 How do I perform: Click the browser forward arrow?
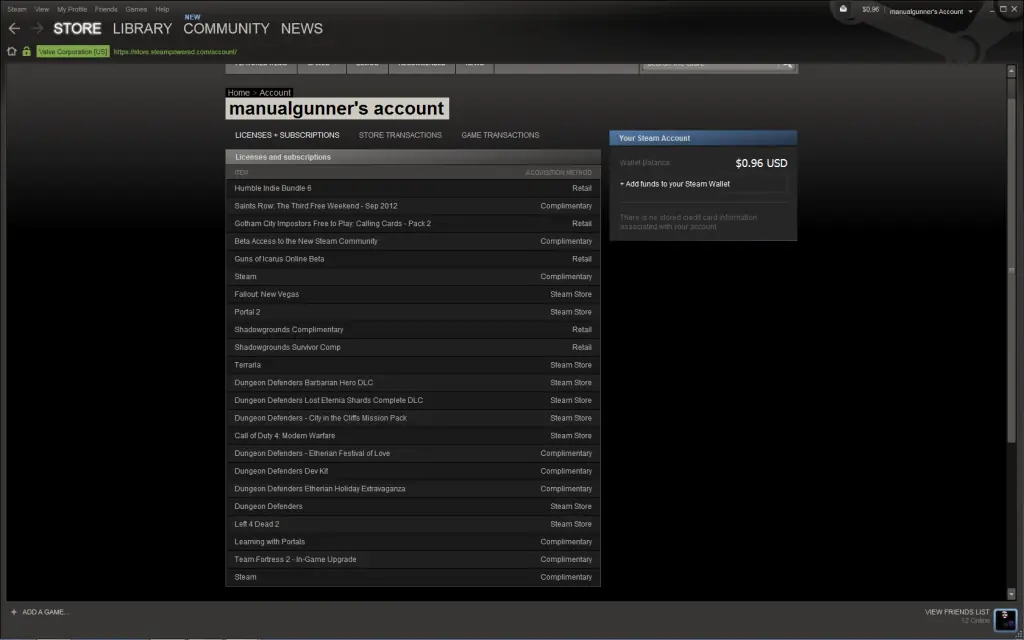pyautogui.click(x=37, y=28)
